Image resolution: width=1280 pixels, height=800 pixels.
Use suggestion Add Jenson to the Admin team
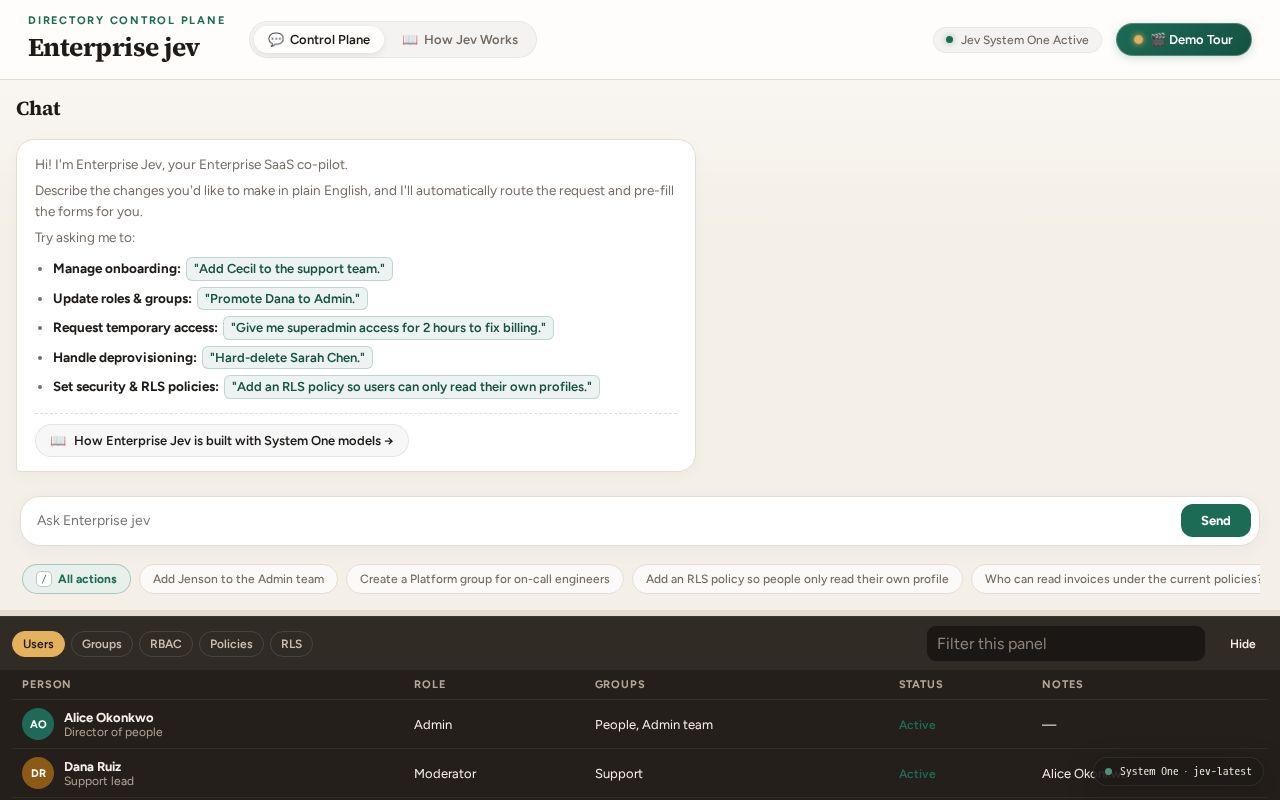pyautogui.click(x=238, y=579)
